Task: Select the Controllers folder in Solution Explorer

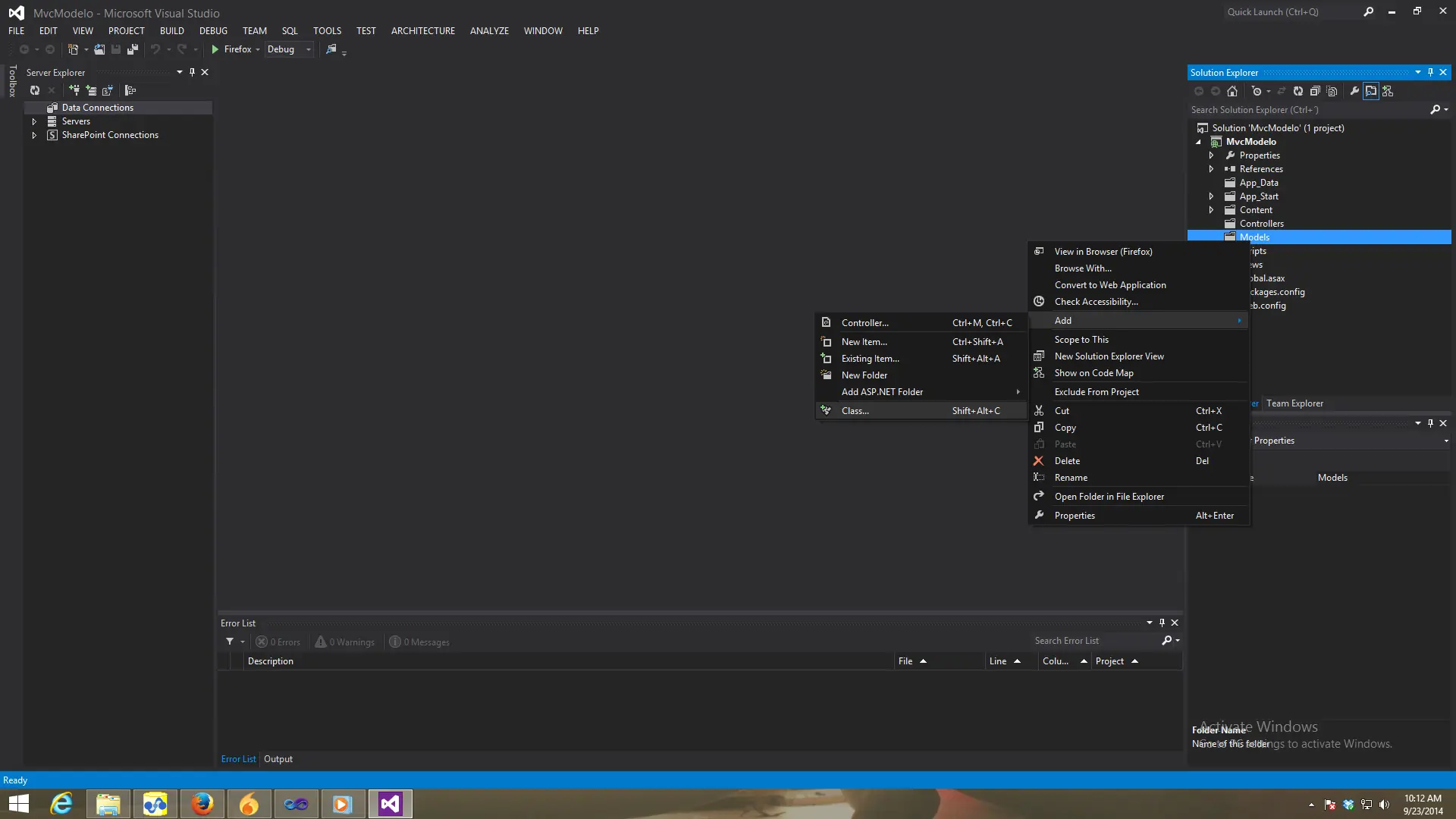Action: (1261, 224)
